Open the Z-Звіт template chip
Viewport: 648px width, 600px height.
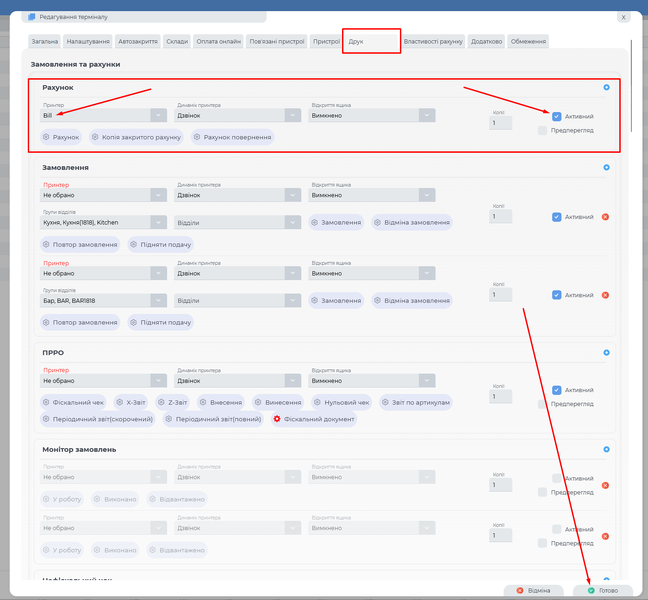173,402
